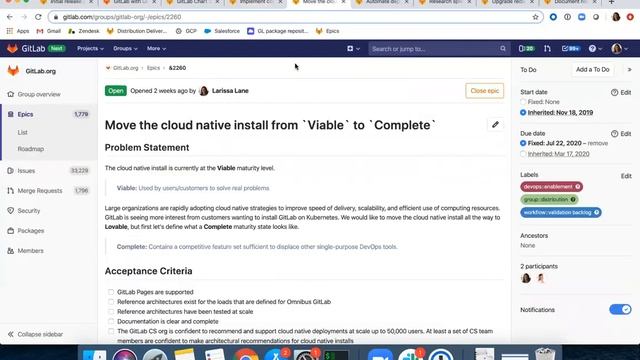
Task: Remove the group::distribution label
Action: (573, 200)
